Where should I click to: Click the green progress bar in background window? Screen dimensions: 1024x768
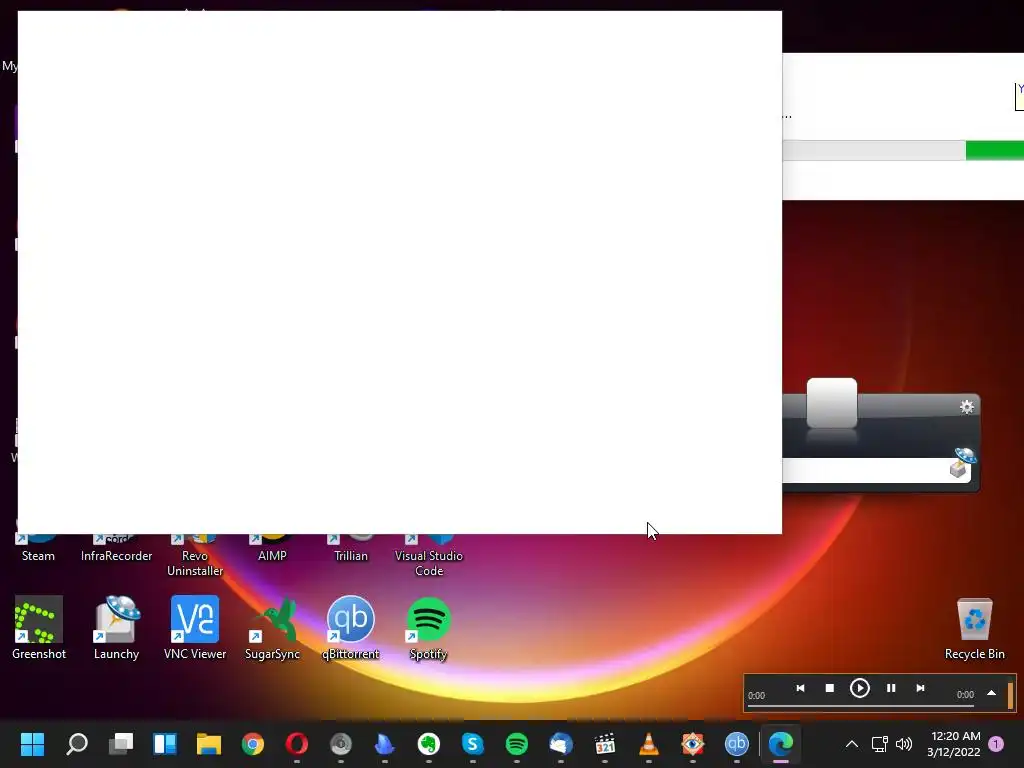click(x=995, y=150)
